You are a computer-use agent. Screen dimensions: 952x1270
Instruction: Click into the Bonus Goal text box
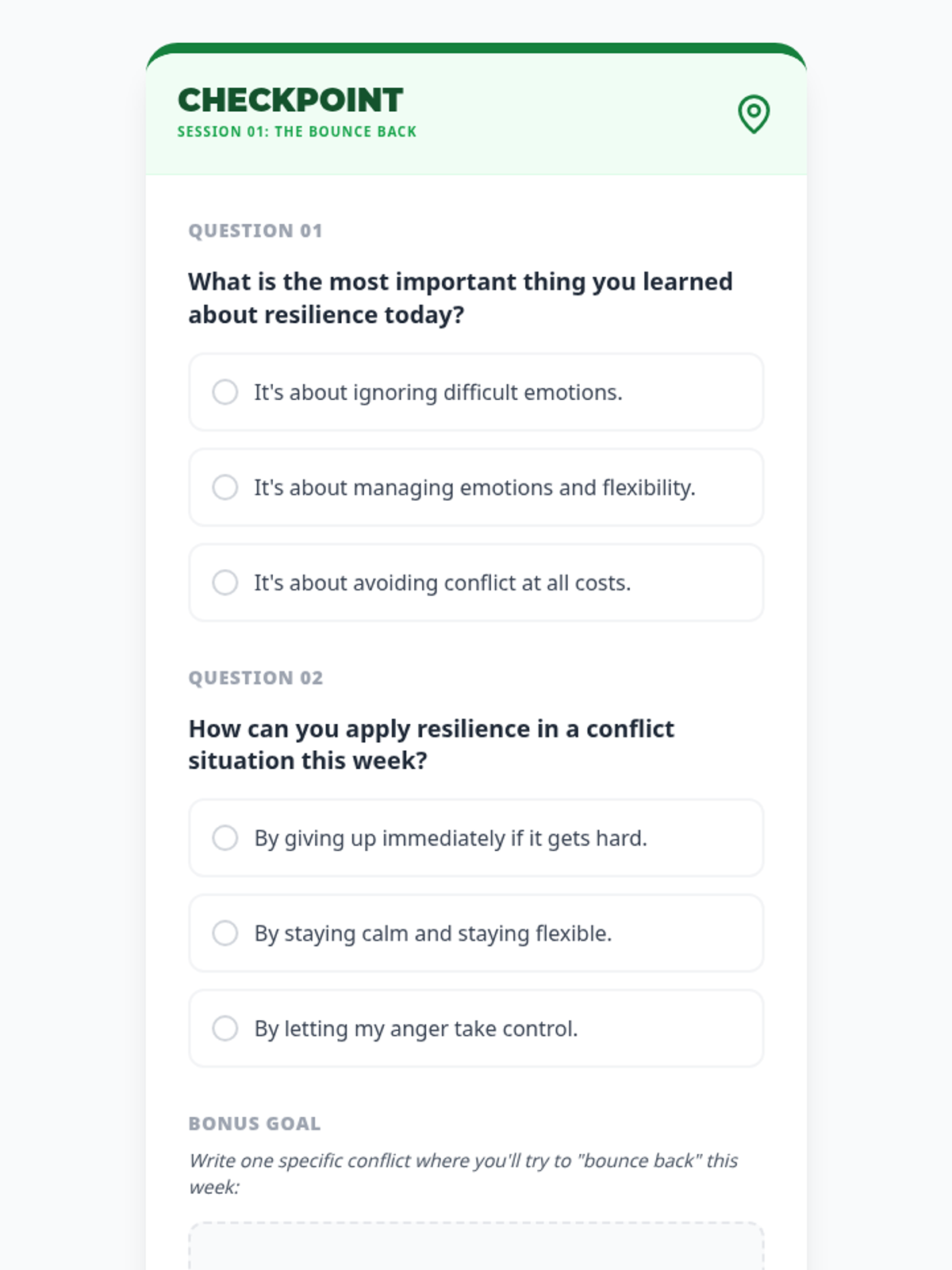[476, 1250]
